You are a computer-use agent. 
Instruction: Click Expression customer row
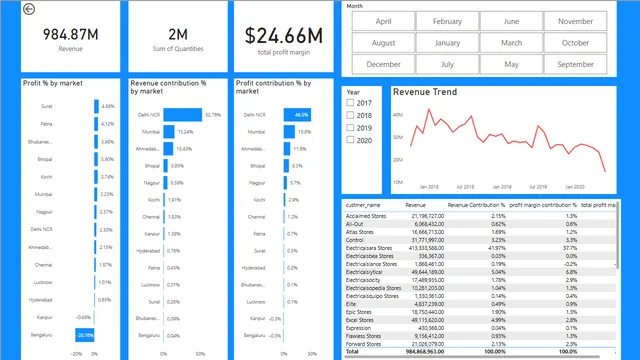pyautogui.click(x=480, y=328)
